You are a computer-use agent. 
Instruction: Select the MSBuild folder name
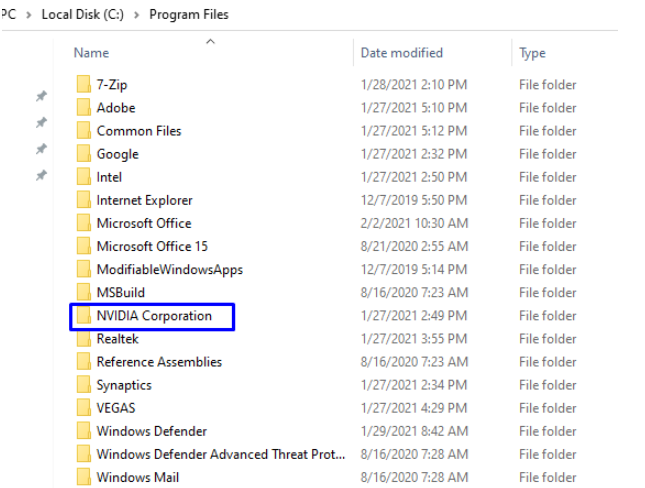pyautogui.click(x=121, y=293)
